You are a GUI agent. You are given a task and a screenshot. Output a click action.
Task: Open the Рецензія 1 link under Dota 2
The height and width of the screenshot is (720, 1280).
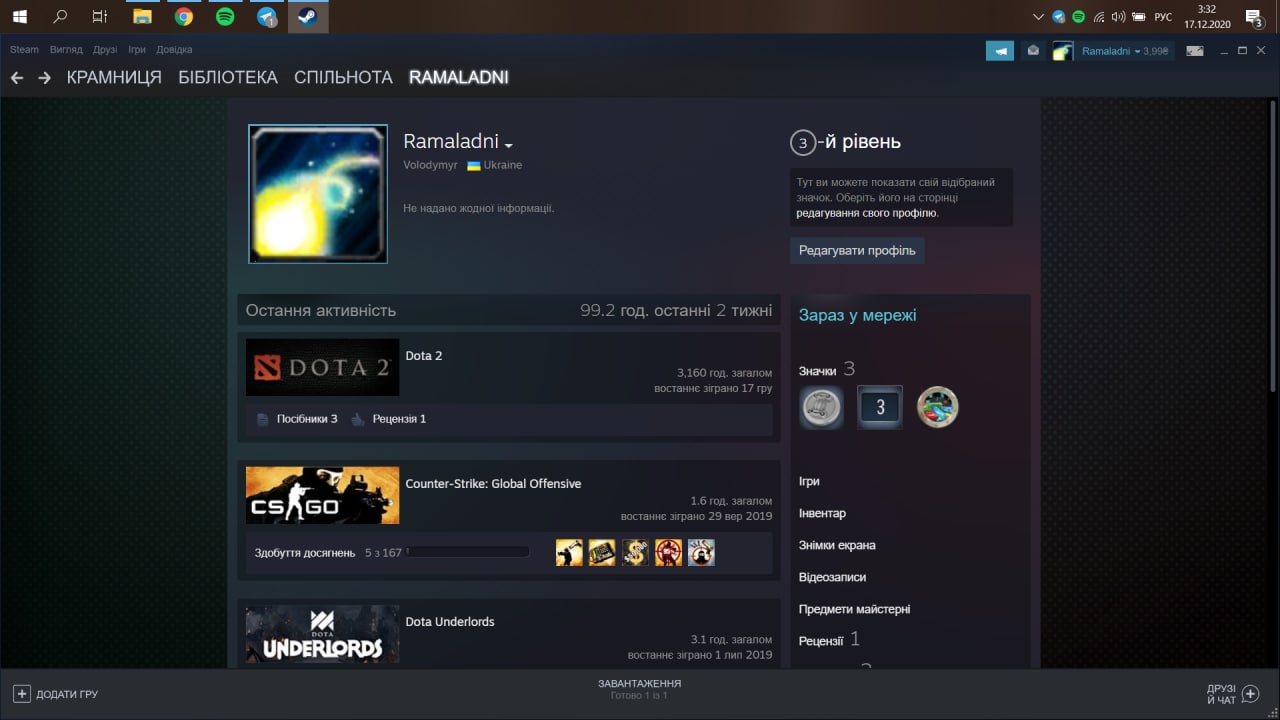[x=399, y=419]
